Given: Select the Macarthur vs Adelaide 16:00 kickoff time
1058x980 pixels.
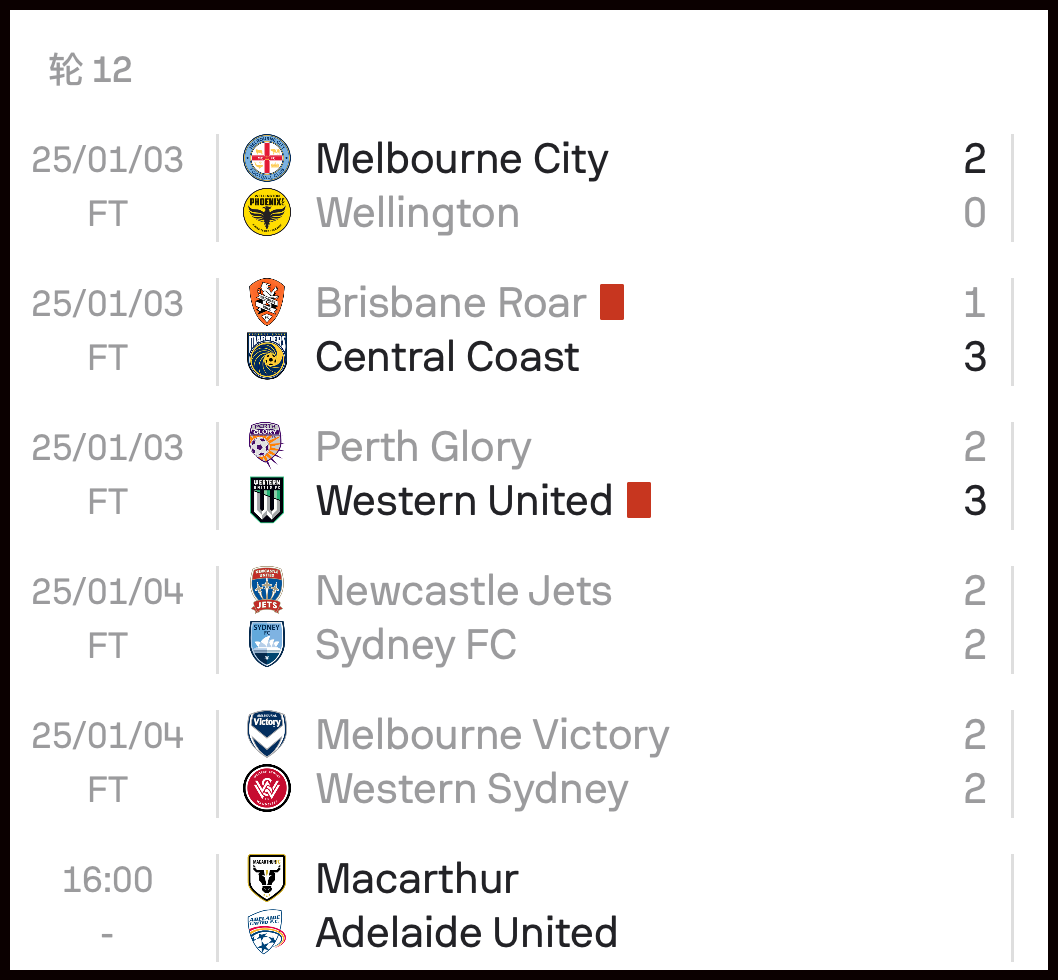Looking at the screenshot, I should [107, 879].
